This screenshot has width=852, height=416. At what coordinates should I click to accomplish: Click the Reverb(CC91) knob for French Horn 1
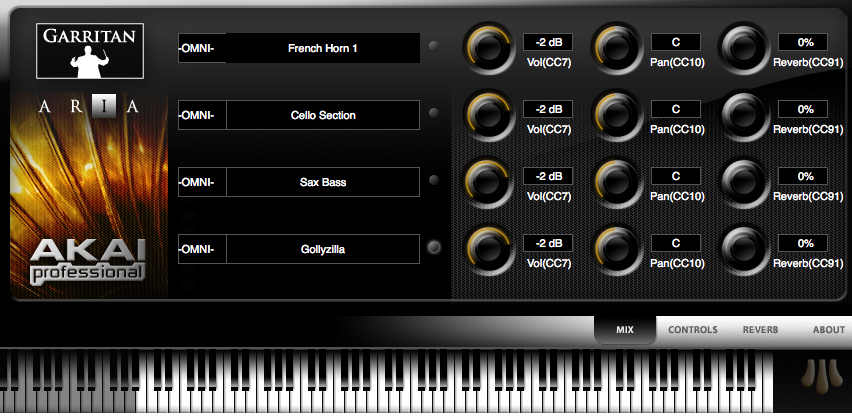744,48
